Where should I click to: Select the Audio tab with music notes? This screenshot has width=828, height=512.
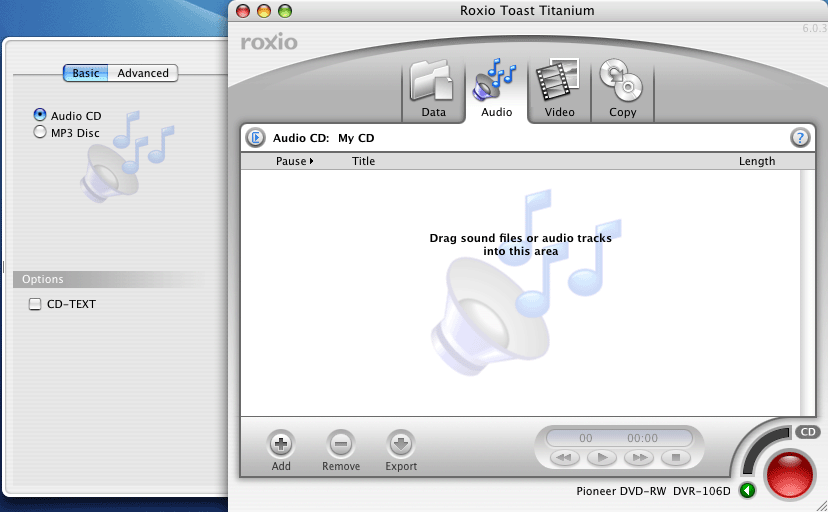pos(496,90)
